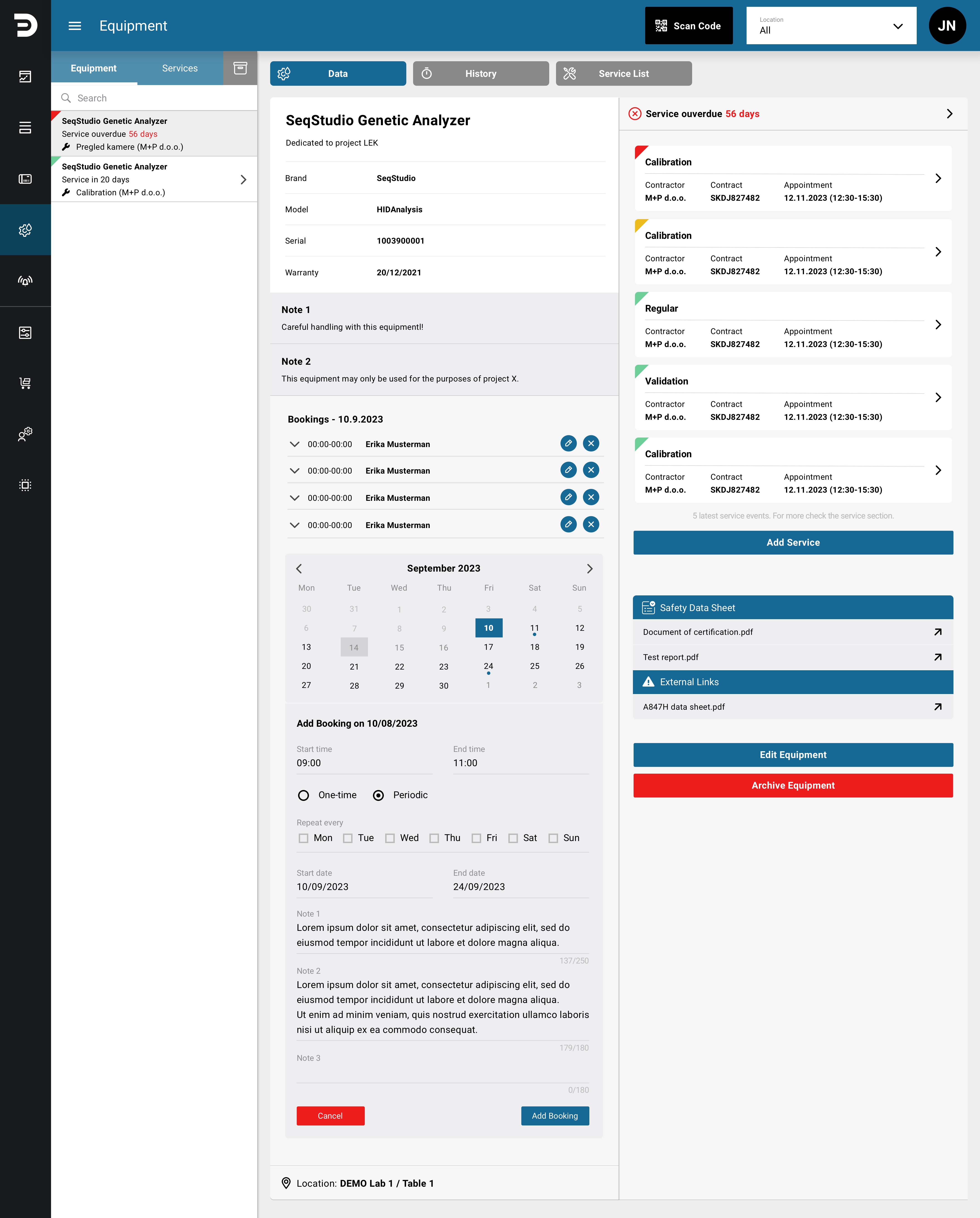The height and width of the screenshot is (1218, 980).
Task: Open the History tab
Action: pos(481,73)
